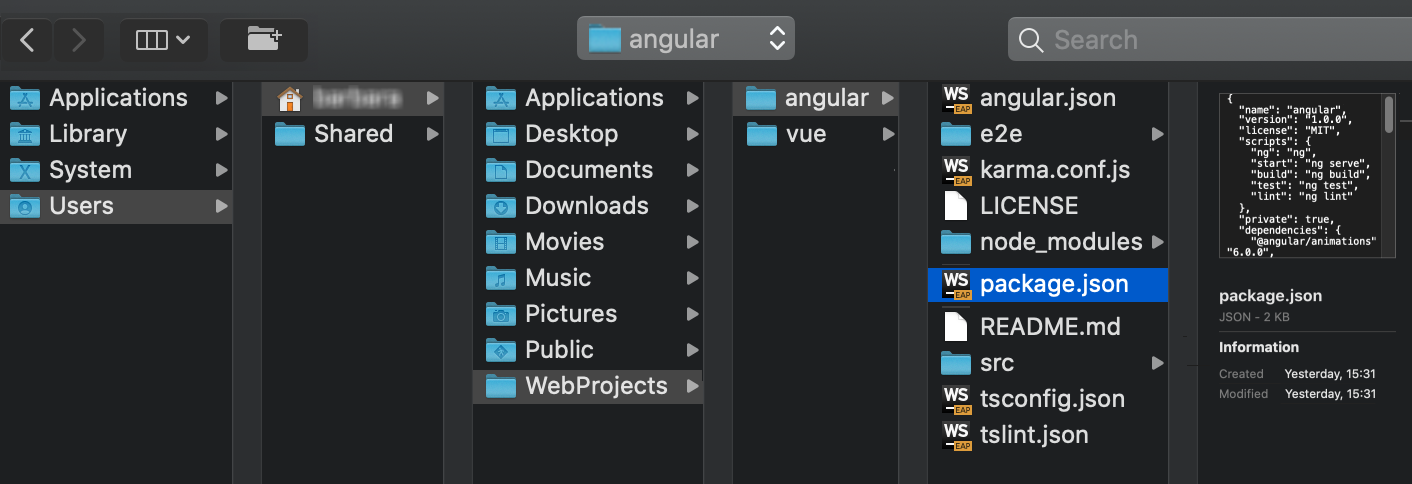Select the Documents folder icon
The width and height of the screenshot is (1412, 484).
500,170
